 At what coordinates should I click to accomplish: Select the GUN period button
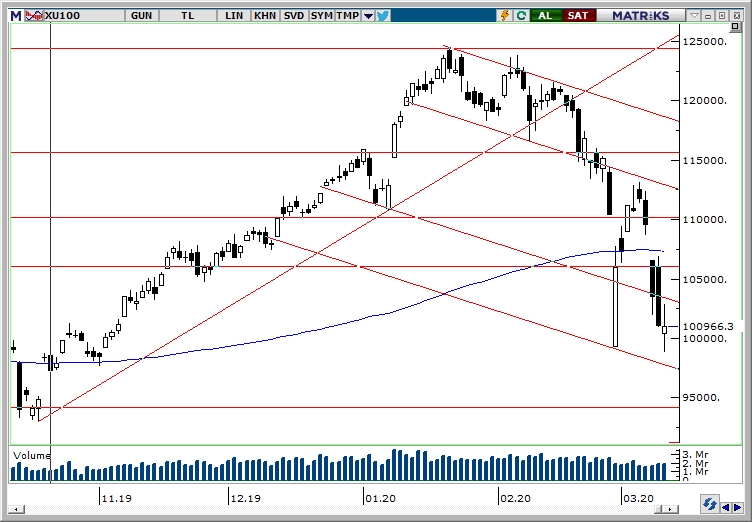pyautogui.click(x=141, y=15)
